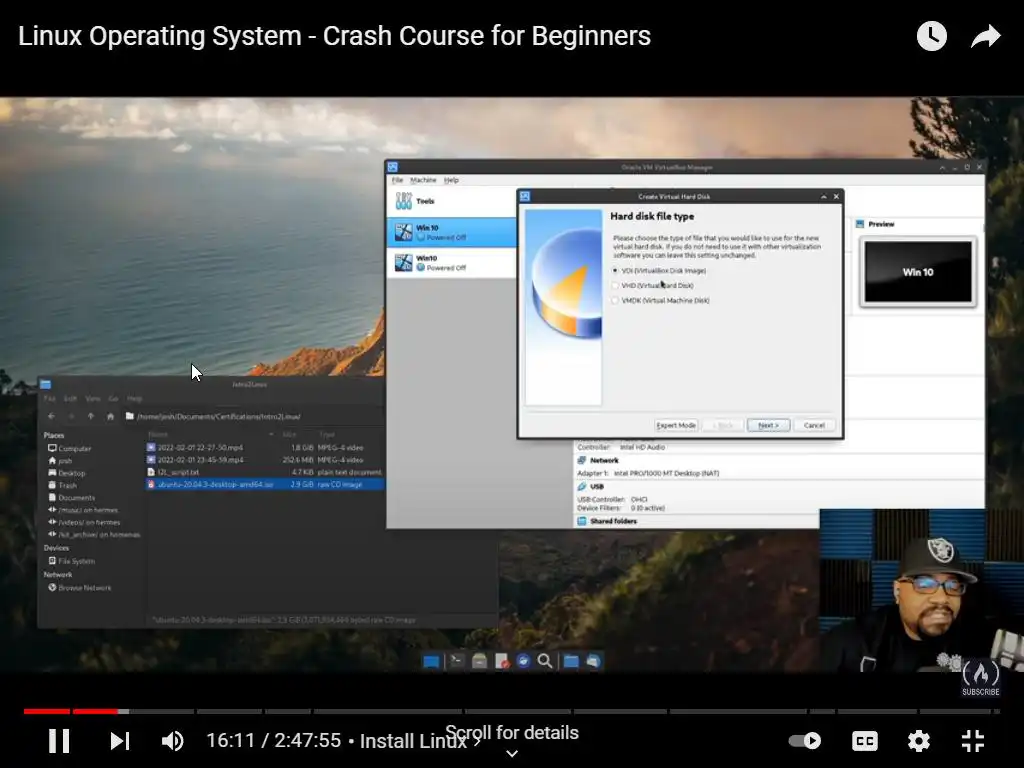Open /videos/ on hermes network share

click(84, 522)
